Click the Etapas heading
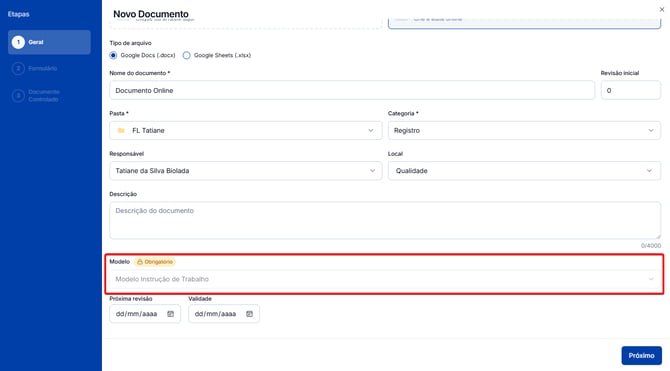The width and height of the screenshot is (670, 371). click(18, 14)
